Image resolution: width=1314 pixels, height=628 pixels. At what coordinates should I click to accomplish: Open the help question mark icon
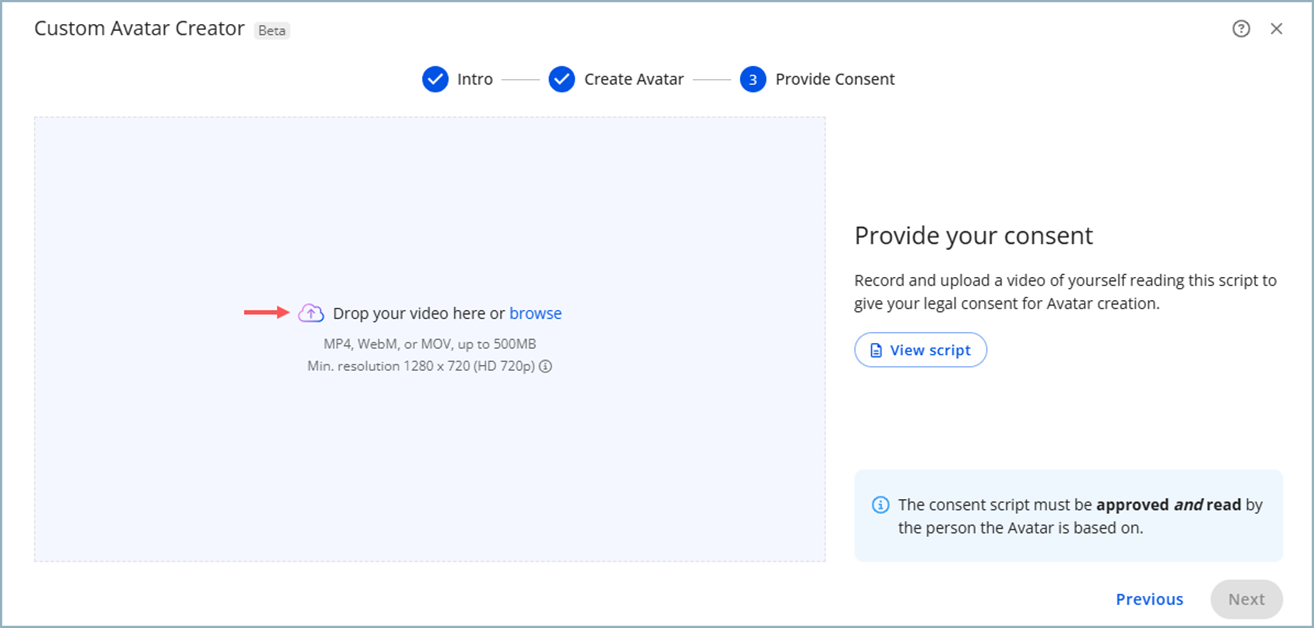click(x=1241, y=29)
